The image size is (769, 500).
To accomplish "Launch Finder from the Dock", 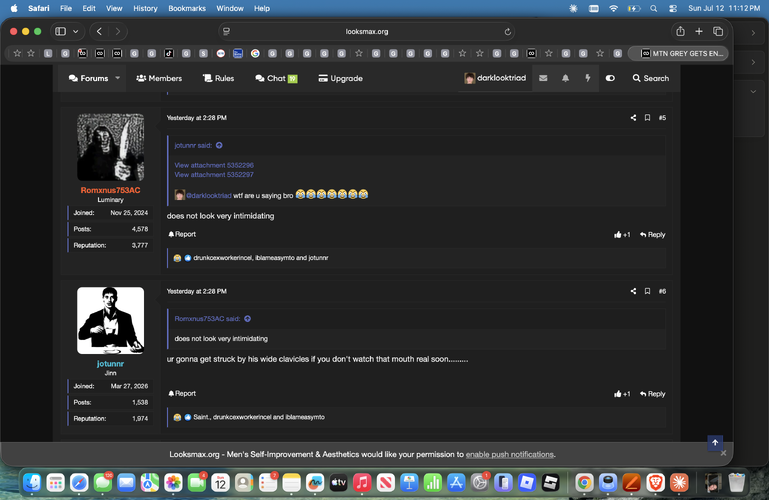I will pos(32,483).
